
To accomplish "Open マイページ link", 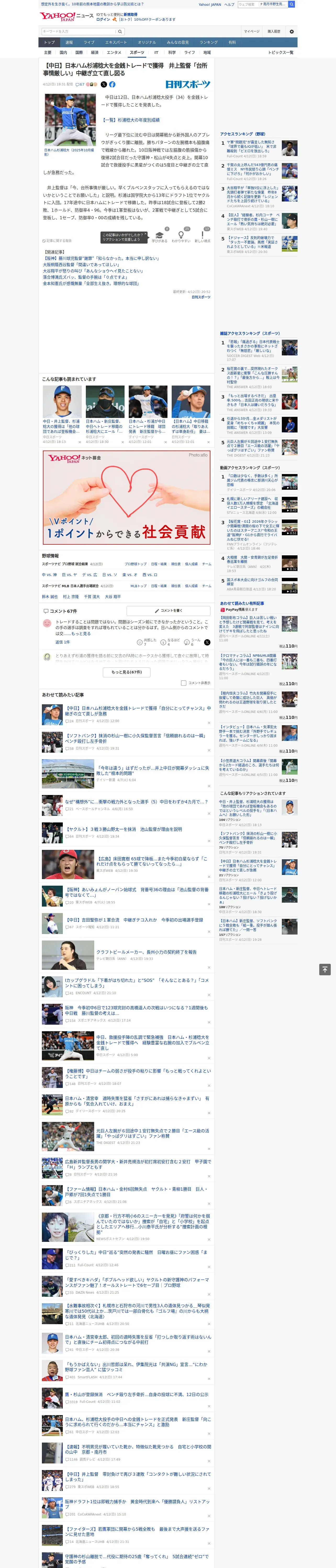I will [x=252, y=32].
